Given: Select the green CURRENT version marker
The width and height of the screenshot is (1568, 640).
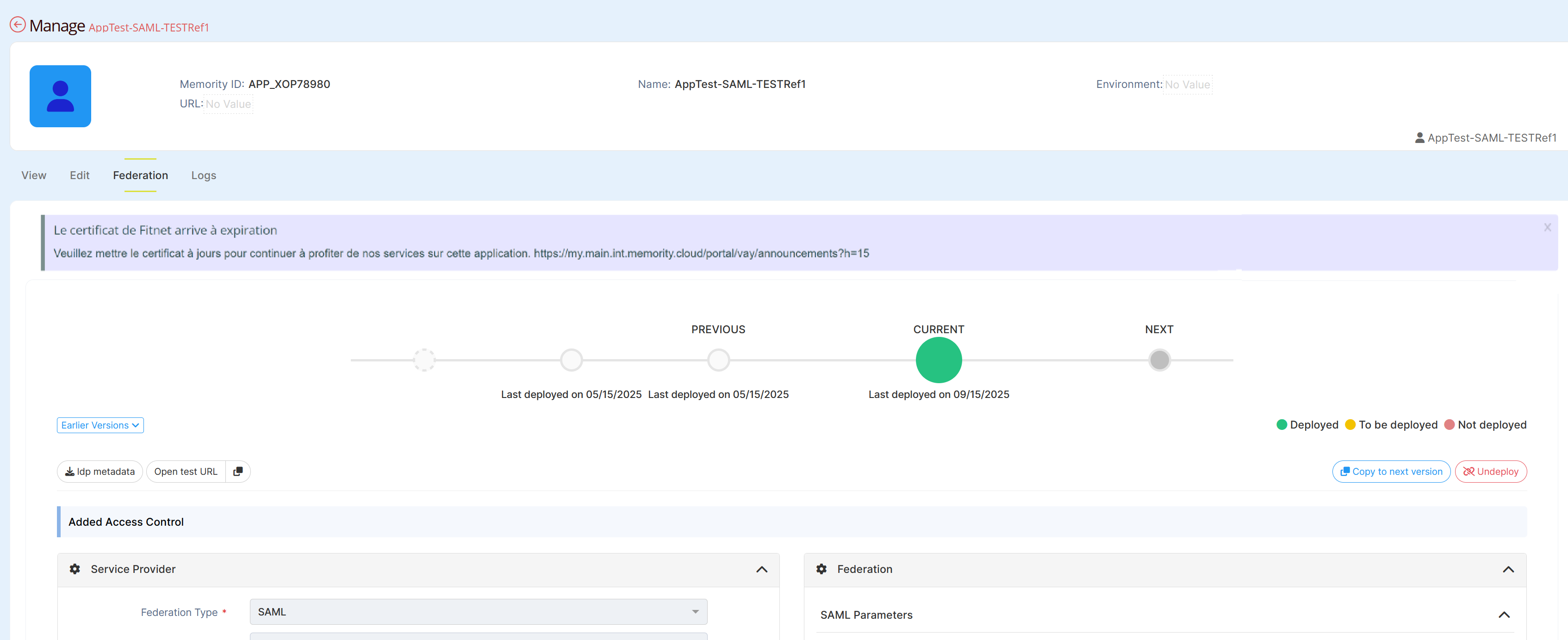Looking at the screenshot, I should (938, 360).
